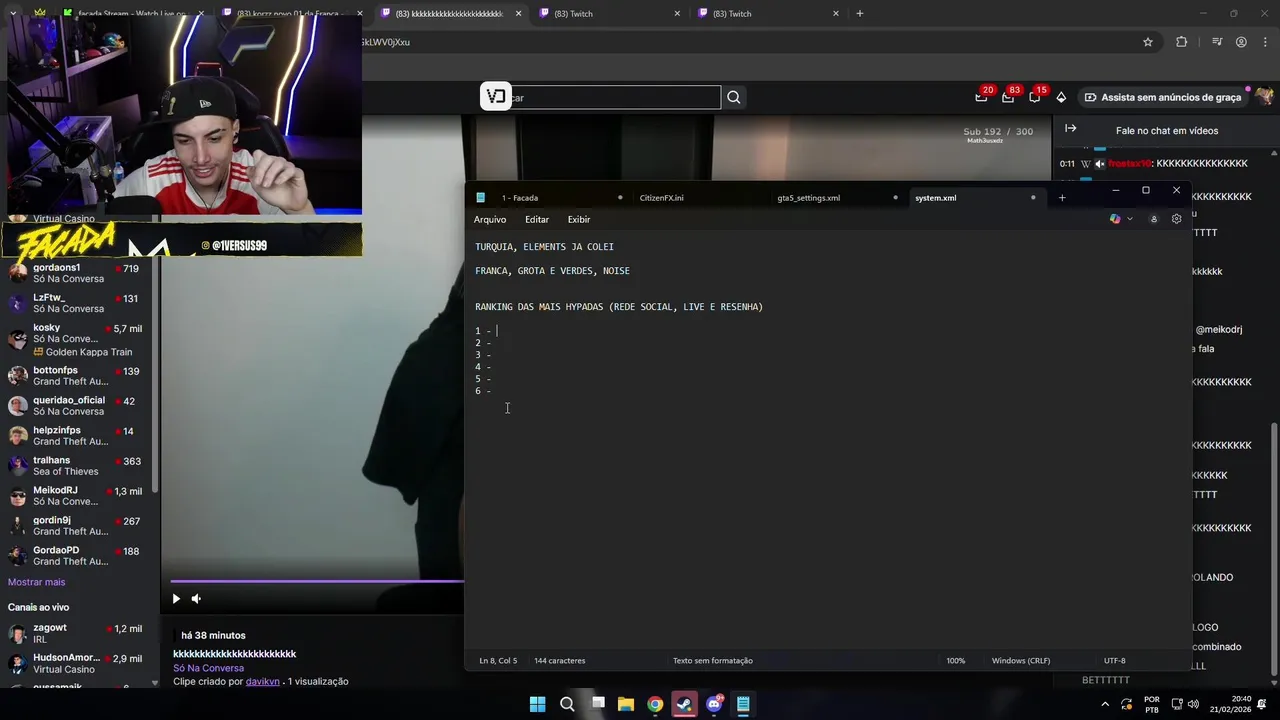Play the paused Twitch clip

[176, 599]
